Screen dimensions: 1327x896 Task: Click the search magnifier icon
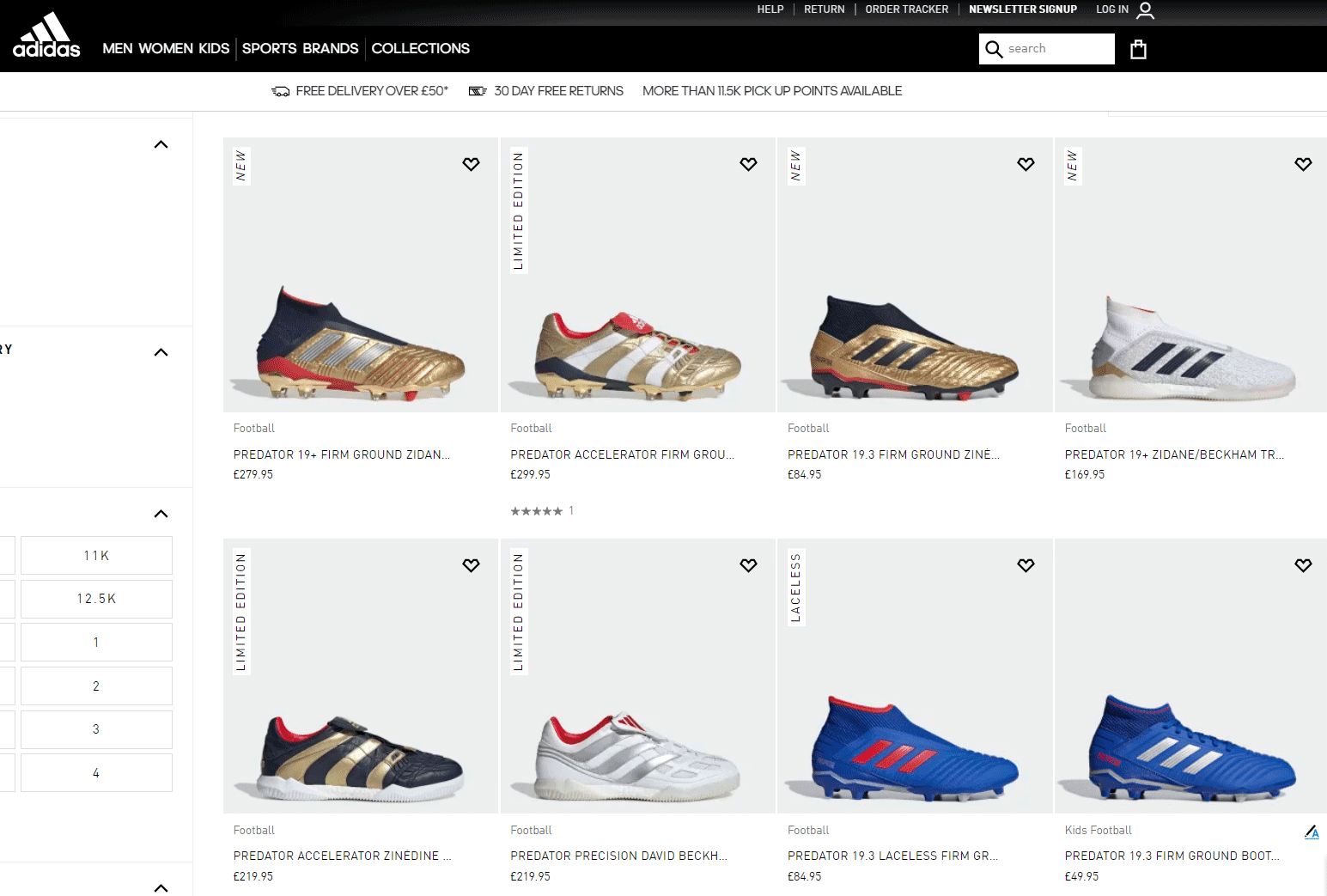(x=994, y=49)
